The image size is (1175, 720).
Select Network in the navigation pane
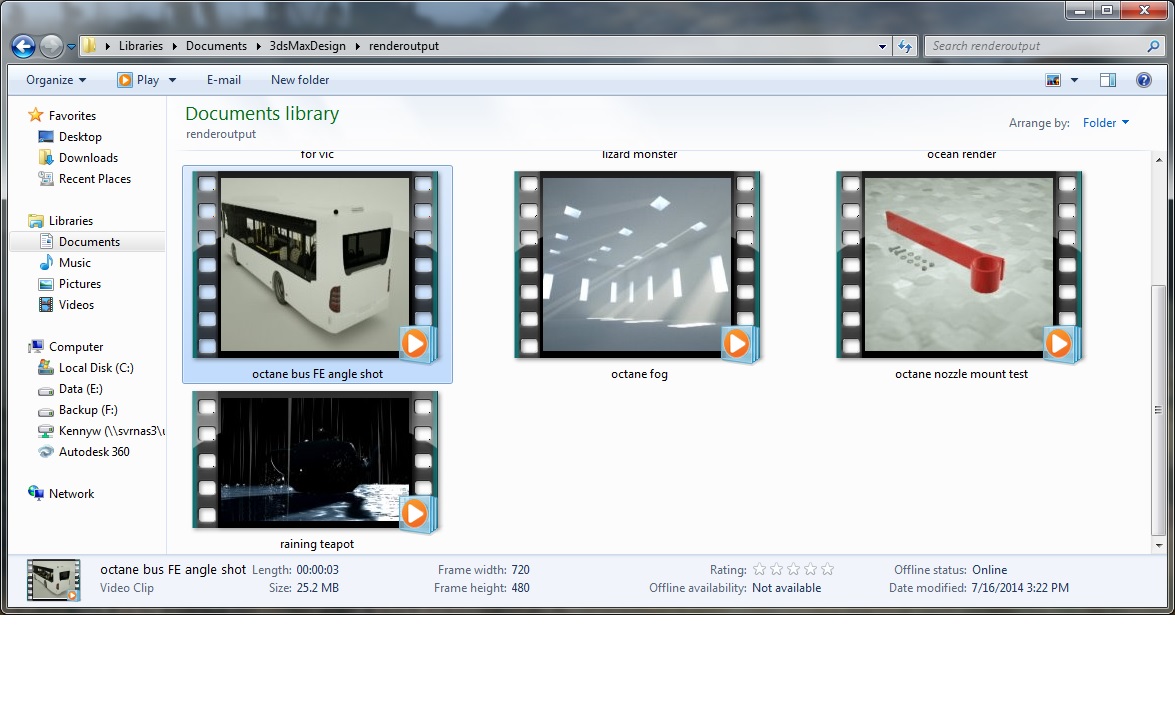pyautogui.click(x=71, y=493)
